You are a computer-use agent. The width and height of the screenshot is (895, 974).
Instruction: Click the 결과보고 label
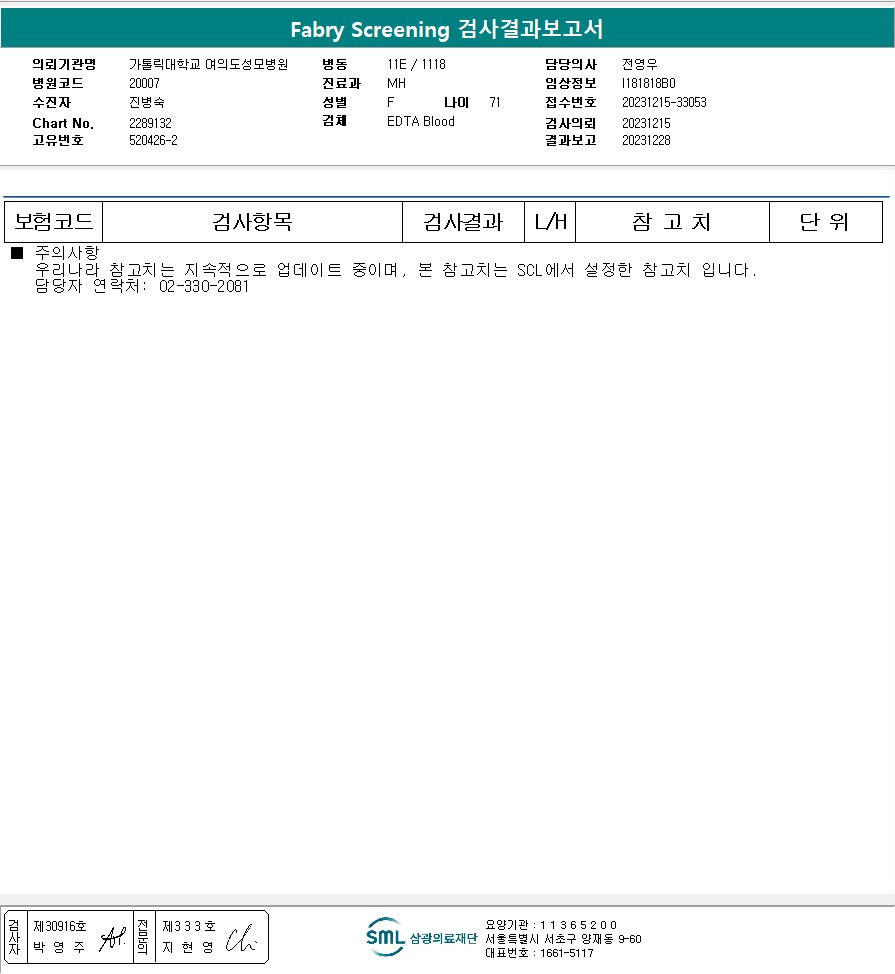pos(571,140)
